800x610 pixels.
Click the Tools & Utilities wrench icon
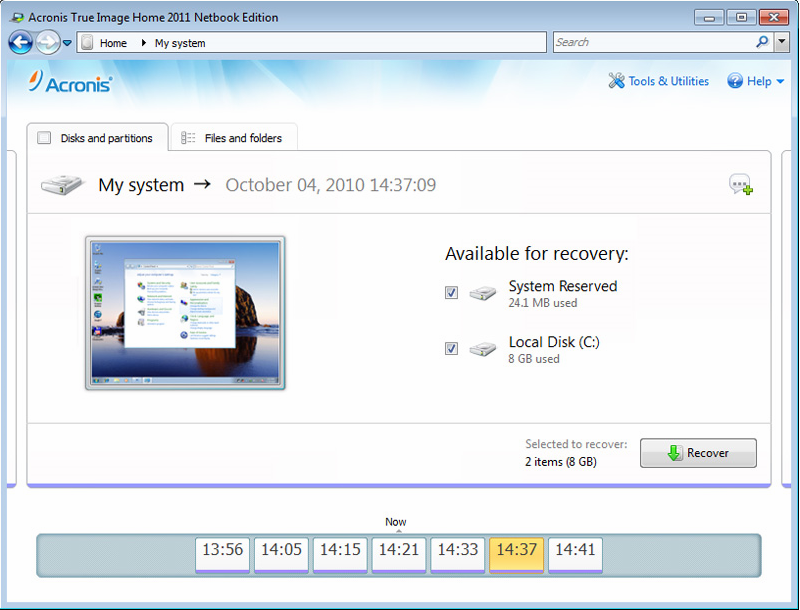tap(616, 81)
